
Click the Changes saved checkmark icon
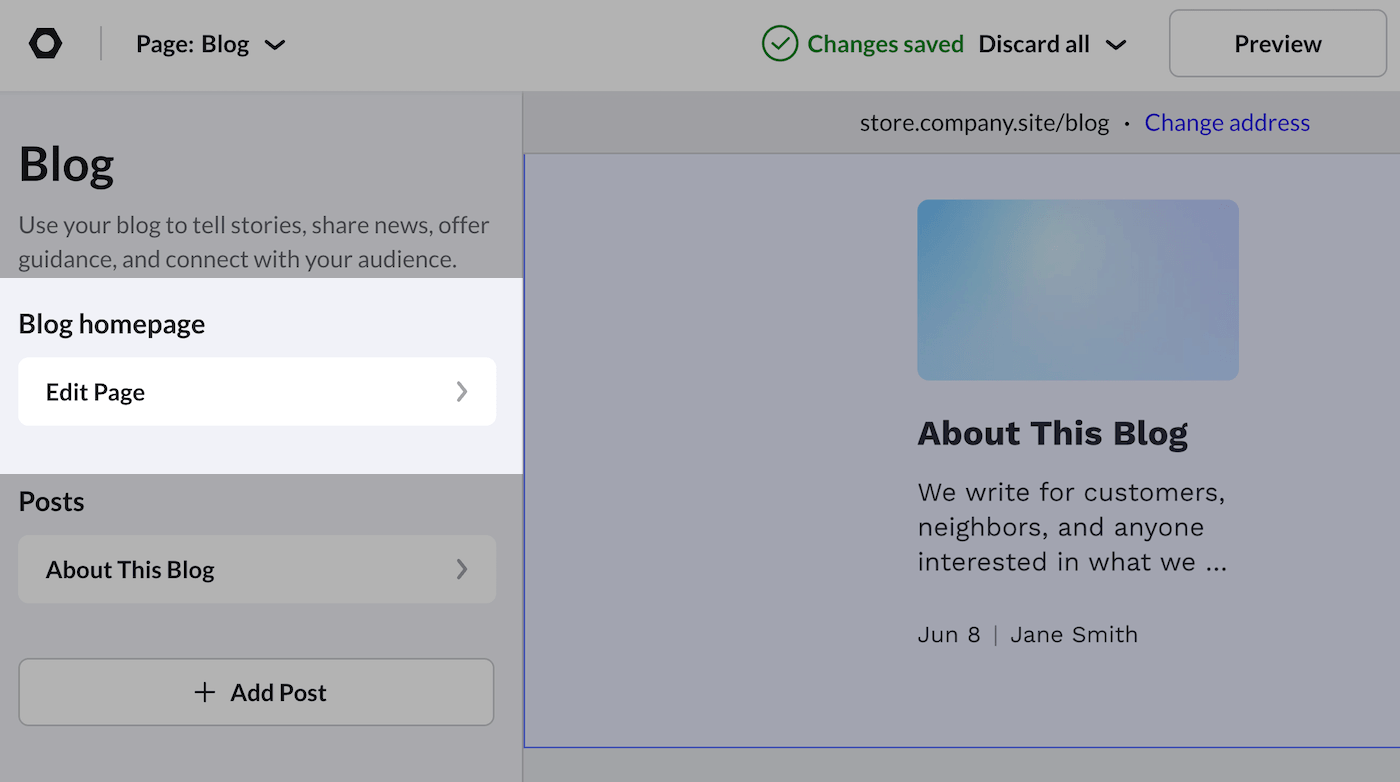[x=780, y=44]
